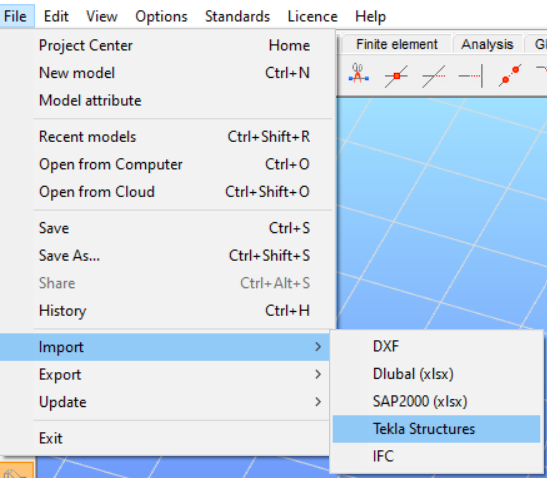Click the orange icon at bottom-left corner
This screenshot has height=478, width=547.
tap(17, 470)
